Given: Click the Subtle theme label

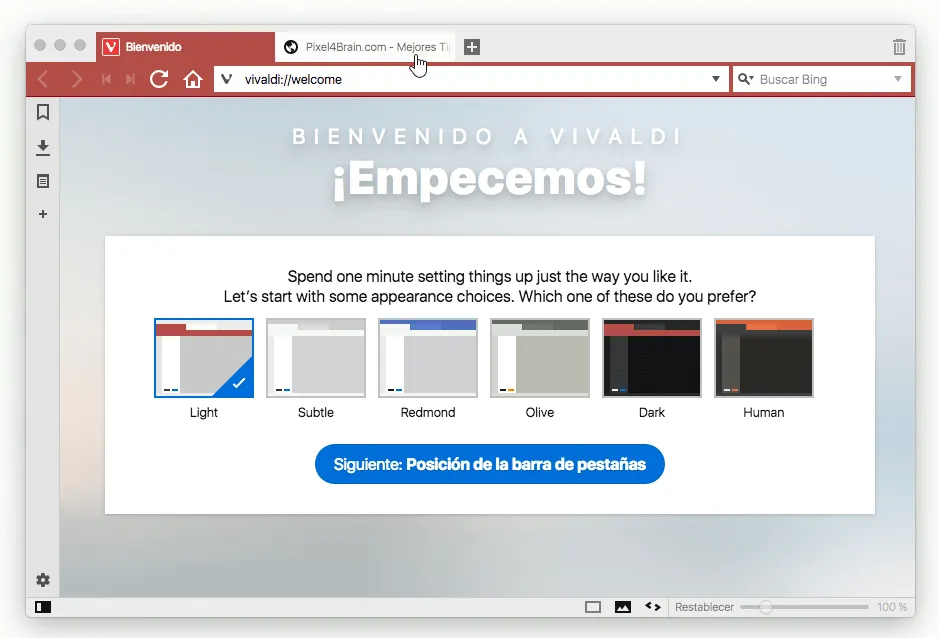Looking at the screenshot, I should pos(316,412).
